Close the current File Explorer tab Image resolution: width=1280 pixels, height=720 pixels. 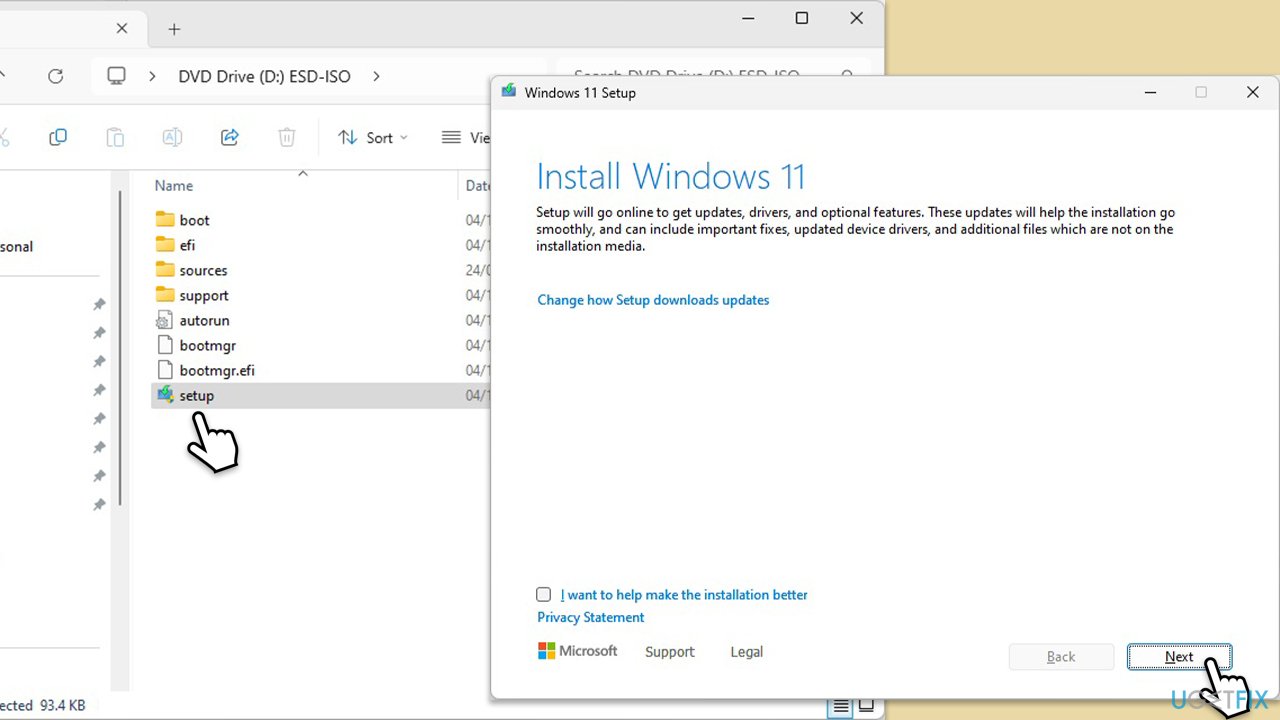pyautogui.click(x=122, y=28)
